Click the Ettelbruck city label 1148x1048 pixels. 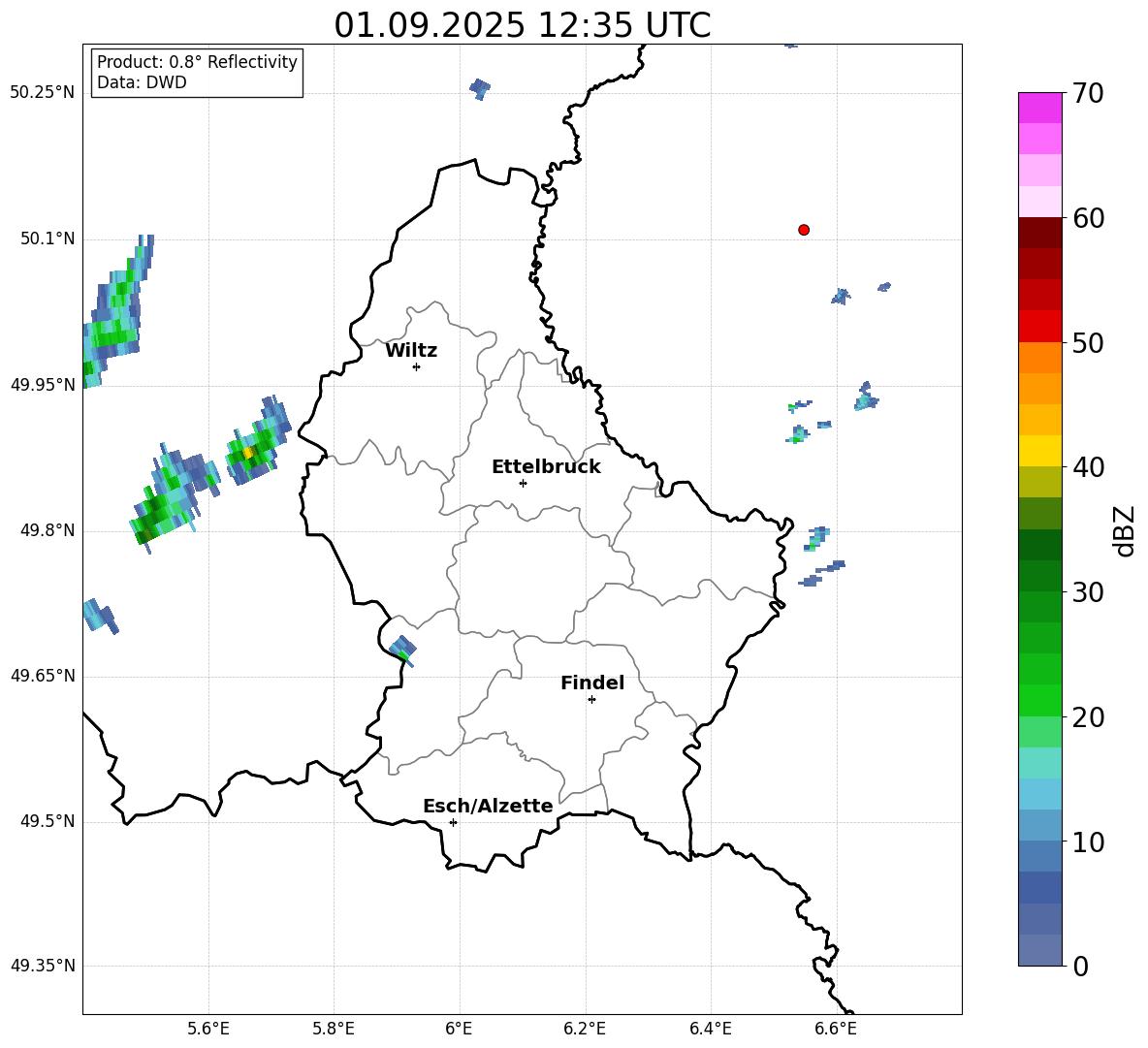click(546, 467)
